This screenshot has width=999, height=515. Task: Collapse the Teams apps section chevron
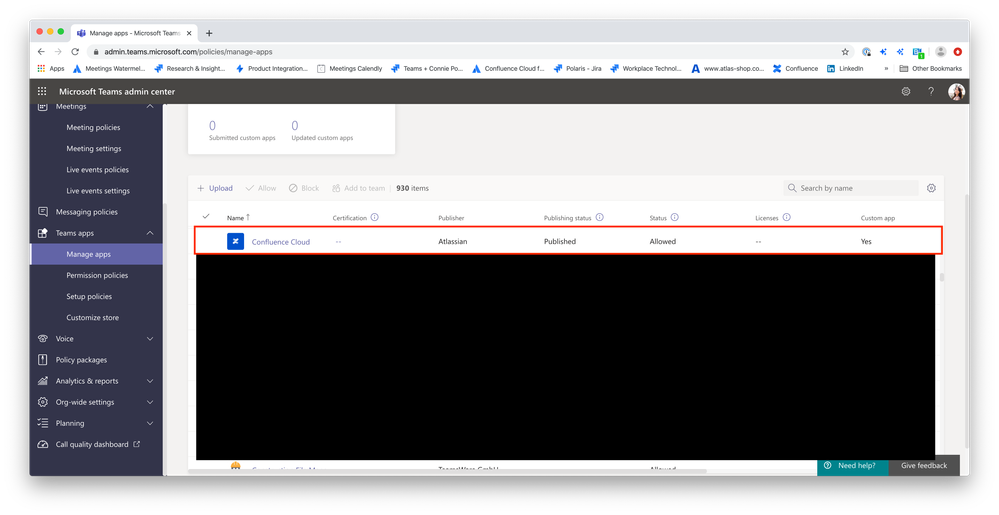150,233
